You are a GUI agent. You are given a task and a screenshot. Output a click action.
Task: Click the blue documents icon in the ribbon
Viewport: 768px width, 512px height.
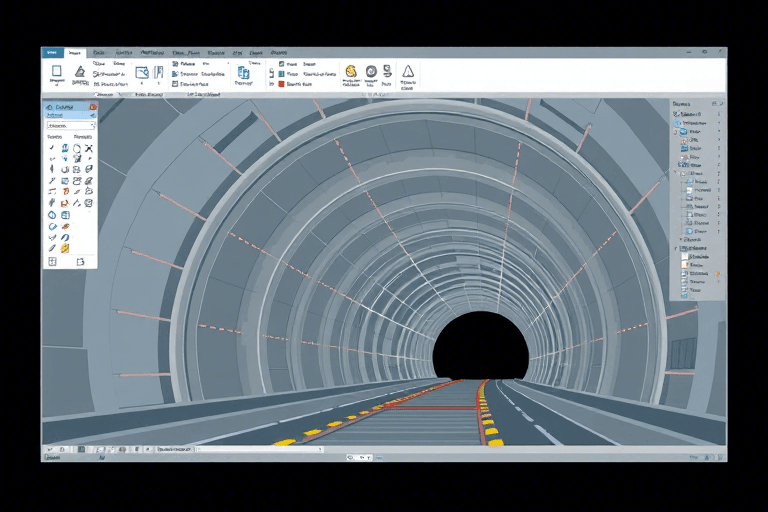[242, 73]
